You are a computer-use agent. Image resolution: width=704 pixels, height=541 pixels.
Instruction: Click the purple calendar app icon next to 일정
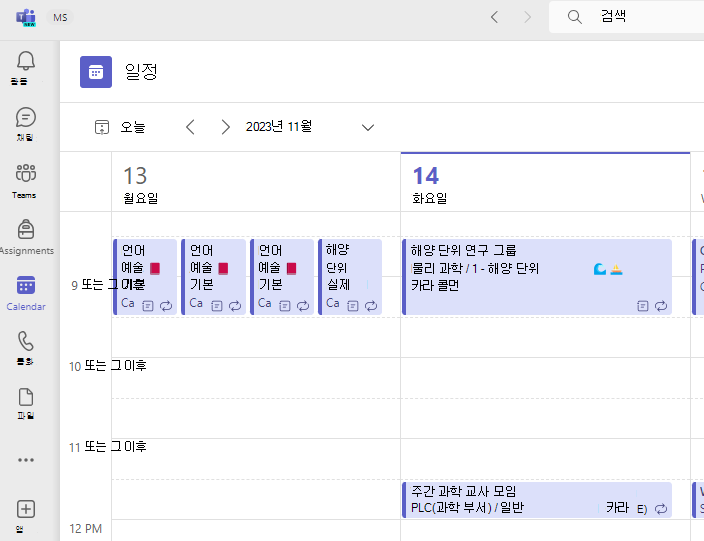96,72
